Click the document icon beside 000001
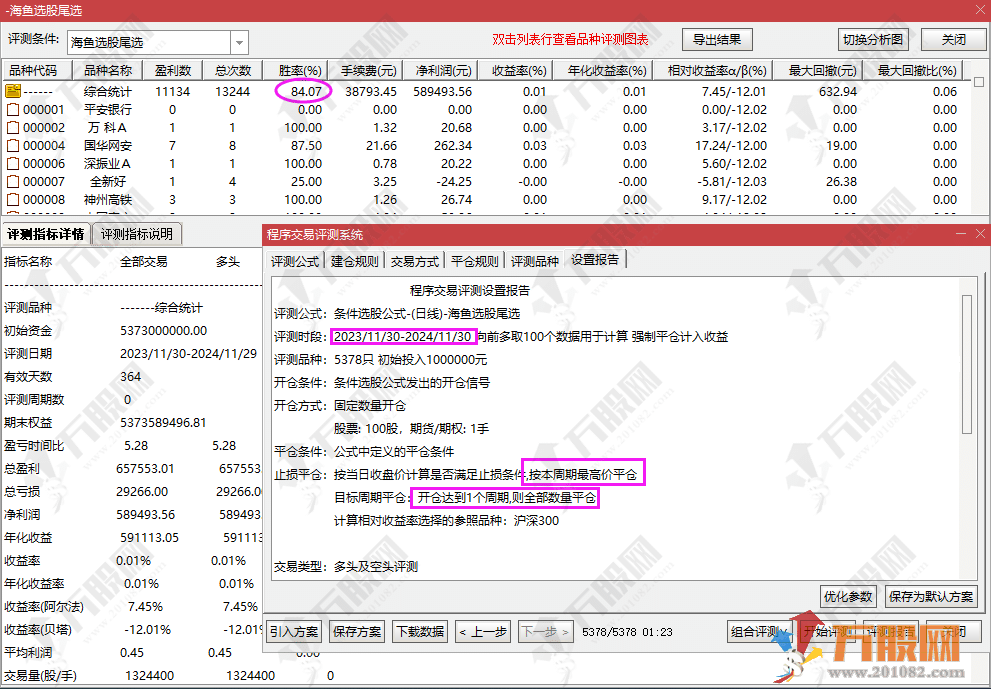Screen dimensions: 991x689 pyautogui.click(x=13, y=109)
